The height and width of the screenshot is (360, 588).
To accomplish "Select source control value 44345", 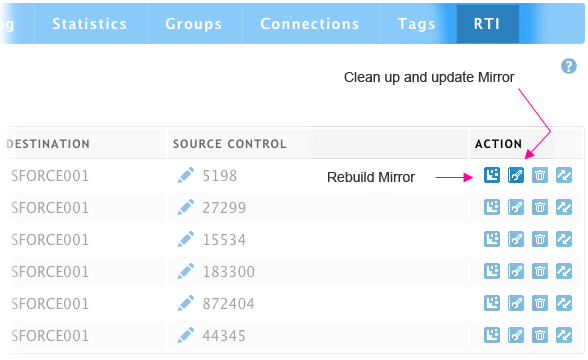I will [x=224, y=336].
